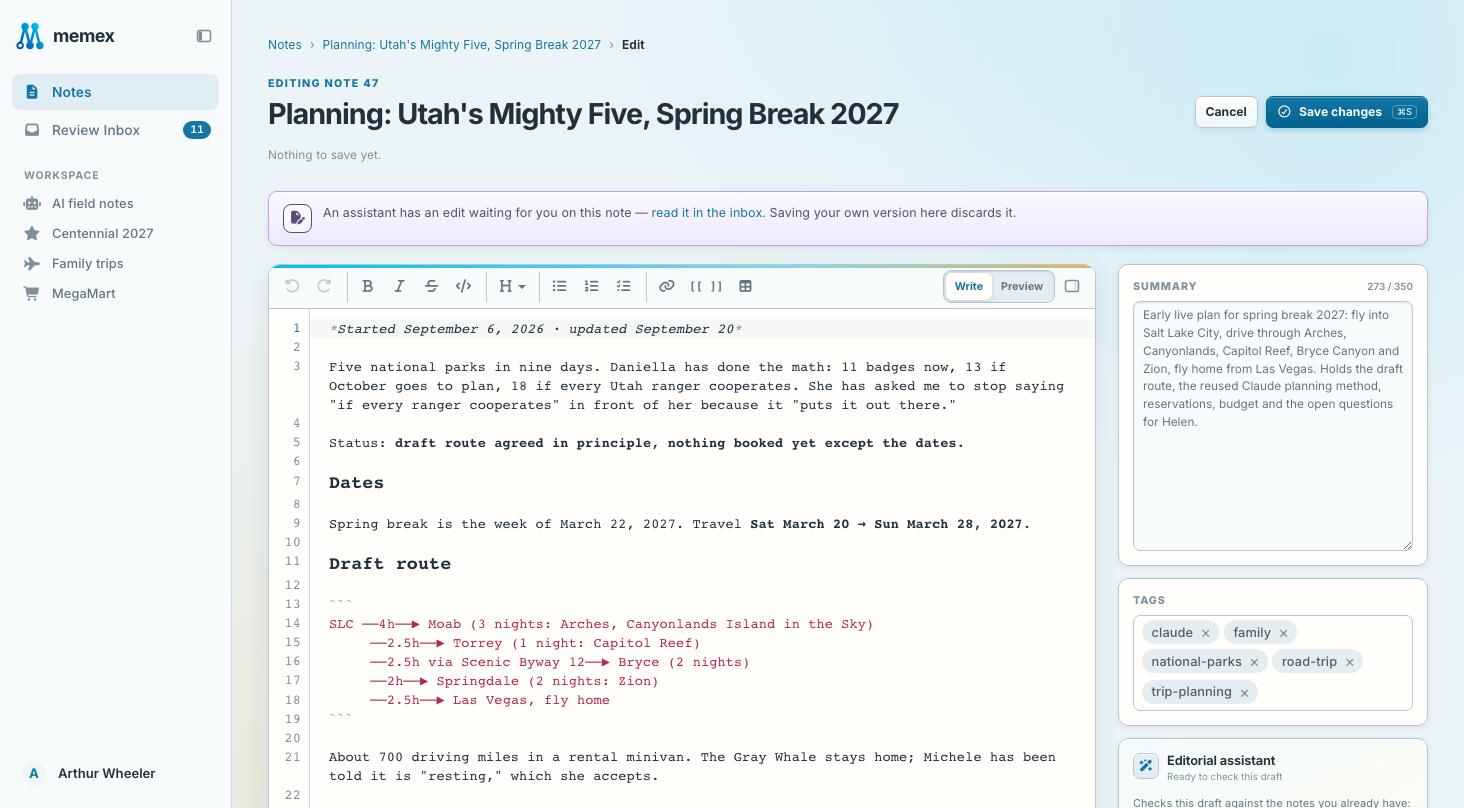Collapse the sidebar with the panel icon
This screenshot has width=1464, height=808.
[204, 36]
